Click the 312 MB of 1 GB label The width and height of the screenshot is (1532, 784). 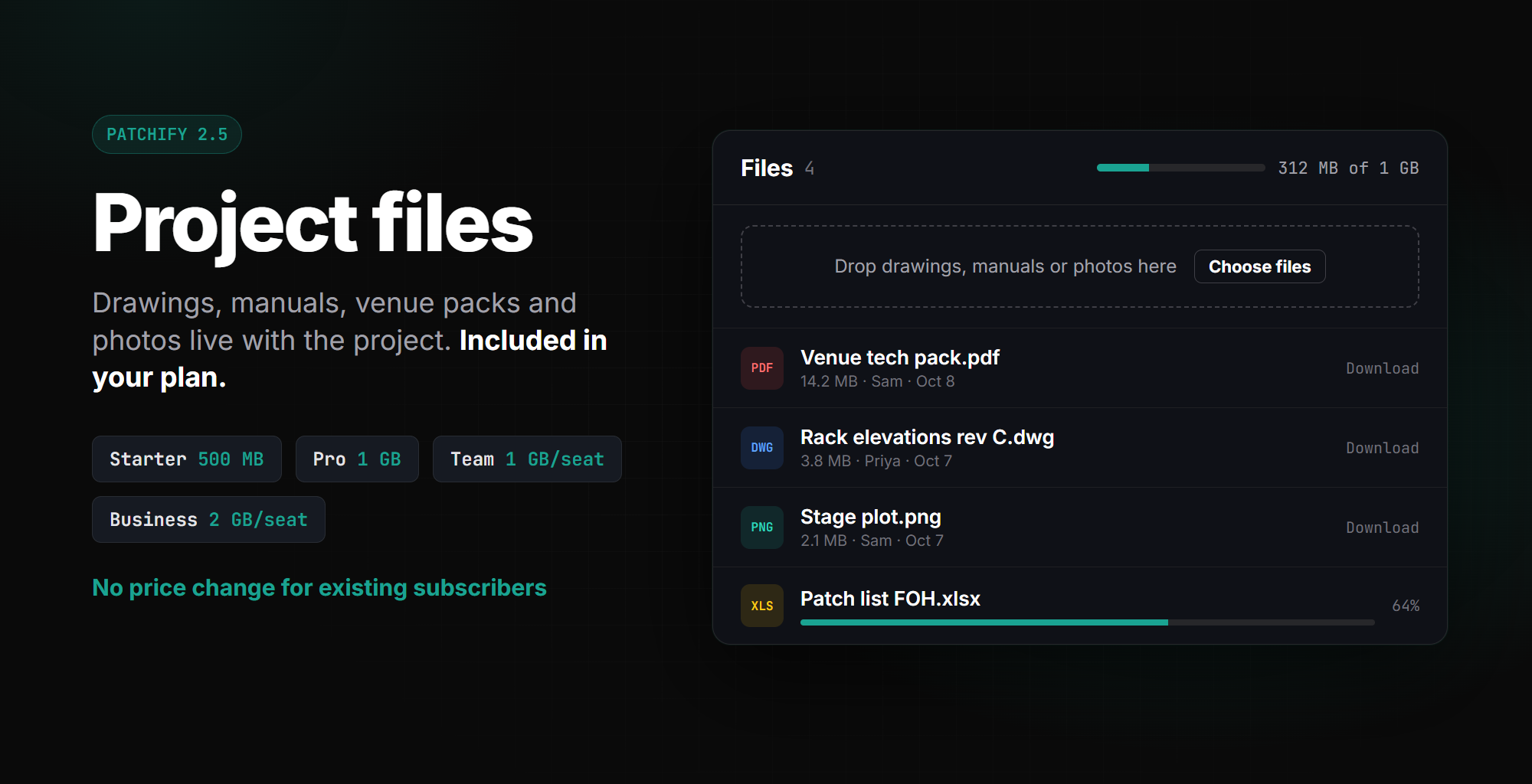click(1348, 168)
